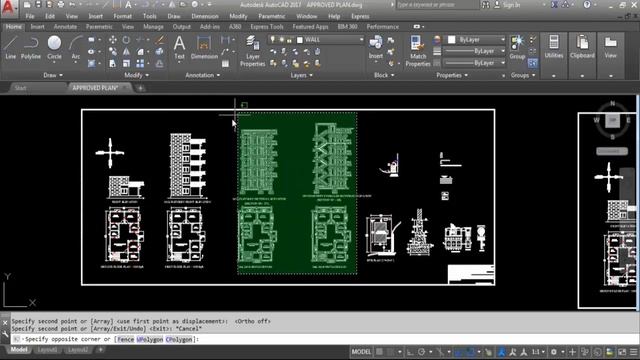Click Sign In link

512,4
